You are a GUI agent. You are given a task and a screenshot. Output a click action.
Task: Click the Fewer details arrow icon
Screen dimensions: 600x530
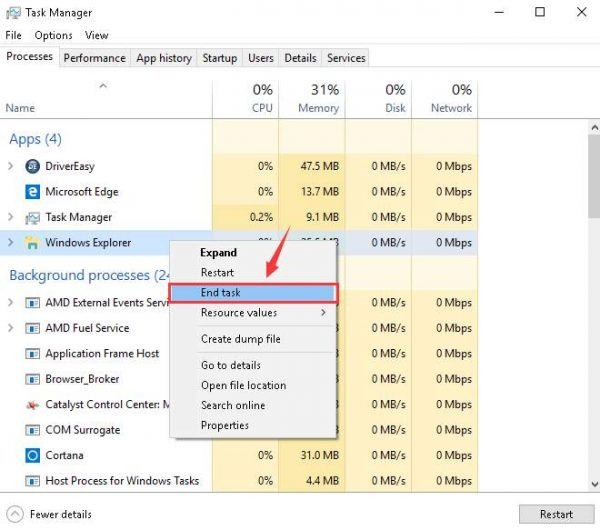coord(15,514)
